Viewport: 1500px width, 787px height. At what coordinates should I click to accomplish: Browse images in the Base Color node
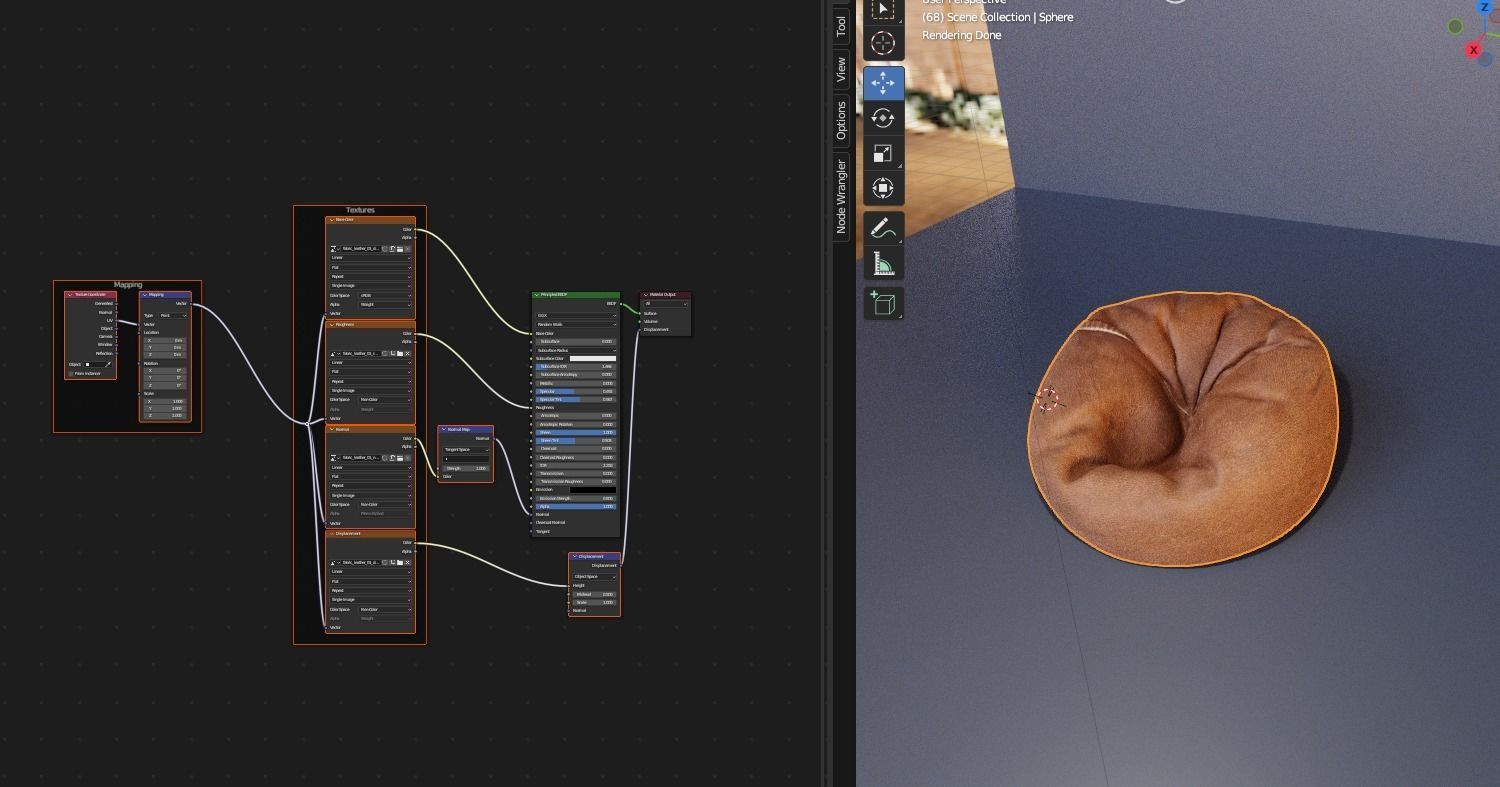pyautogui.click(x=335, y=249)
